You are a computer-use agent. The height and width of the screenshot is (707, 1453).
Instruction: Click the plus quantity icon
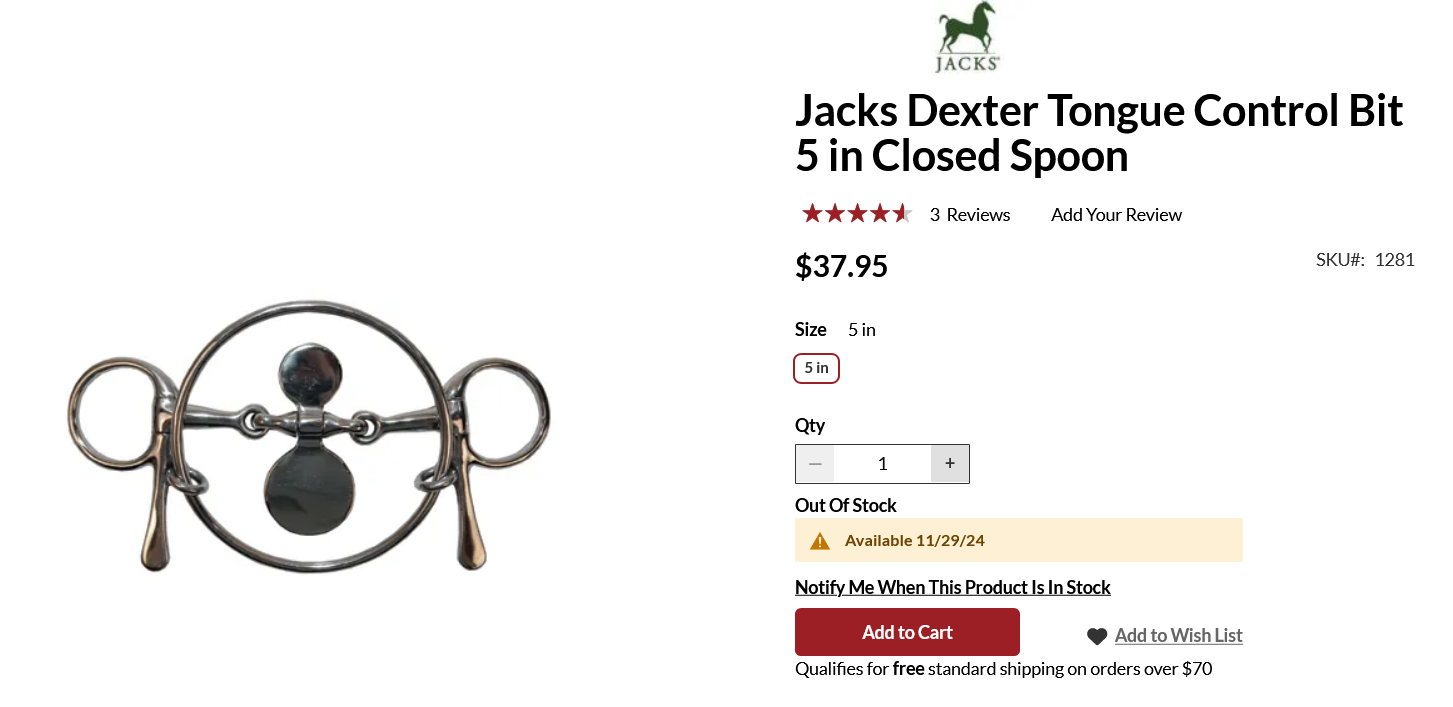coord(950,464)
